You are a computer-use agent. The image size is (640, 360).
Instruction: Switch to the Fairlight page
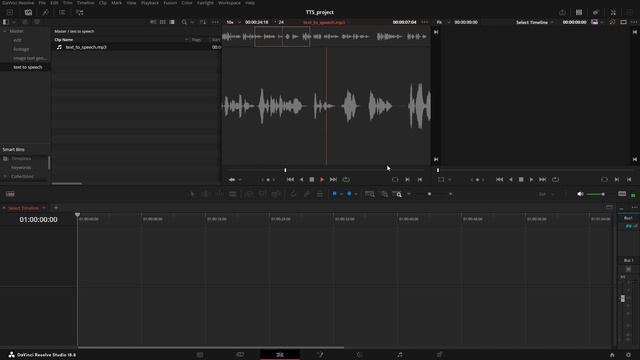[400, 355]
